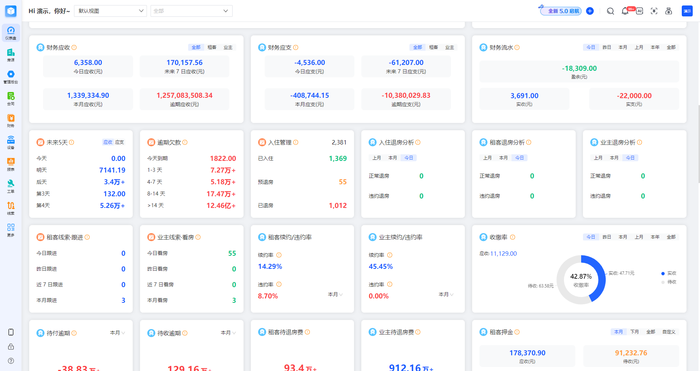
Task: Click the 6,358.00 今日应收 amount
Action: [88, 63]
